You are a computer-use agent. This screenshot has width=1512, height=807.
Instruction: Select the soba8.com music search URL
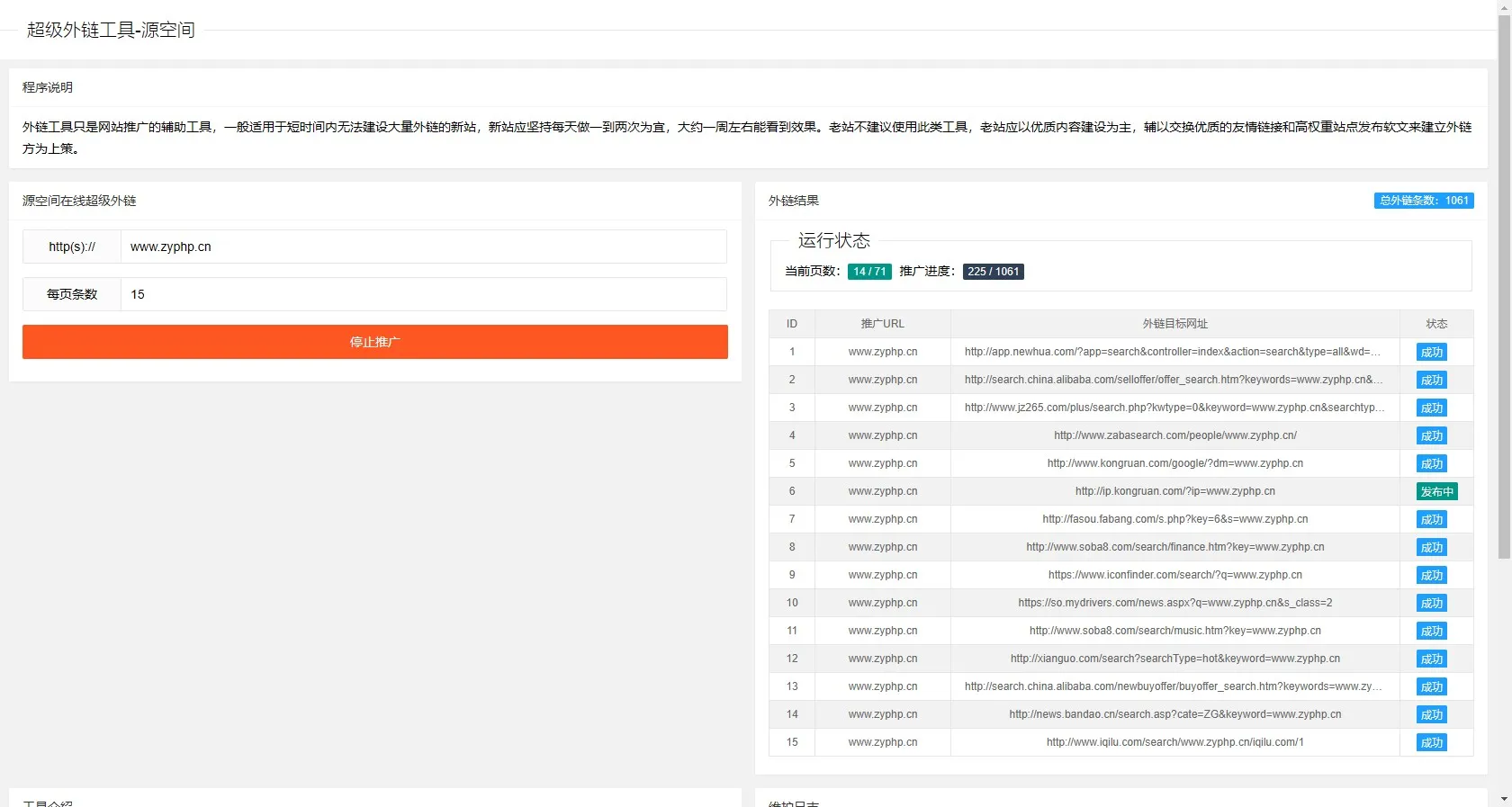click(1175, 631)
